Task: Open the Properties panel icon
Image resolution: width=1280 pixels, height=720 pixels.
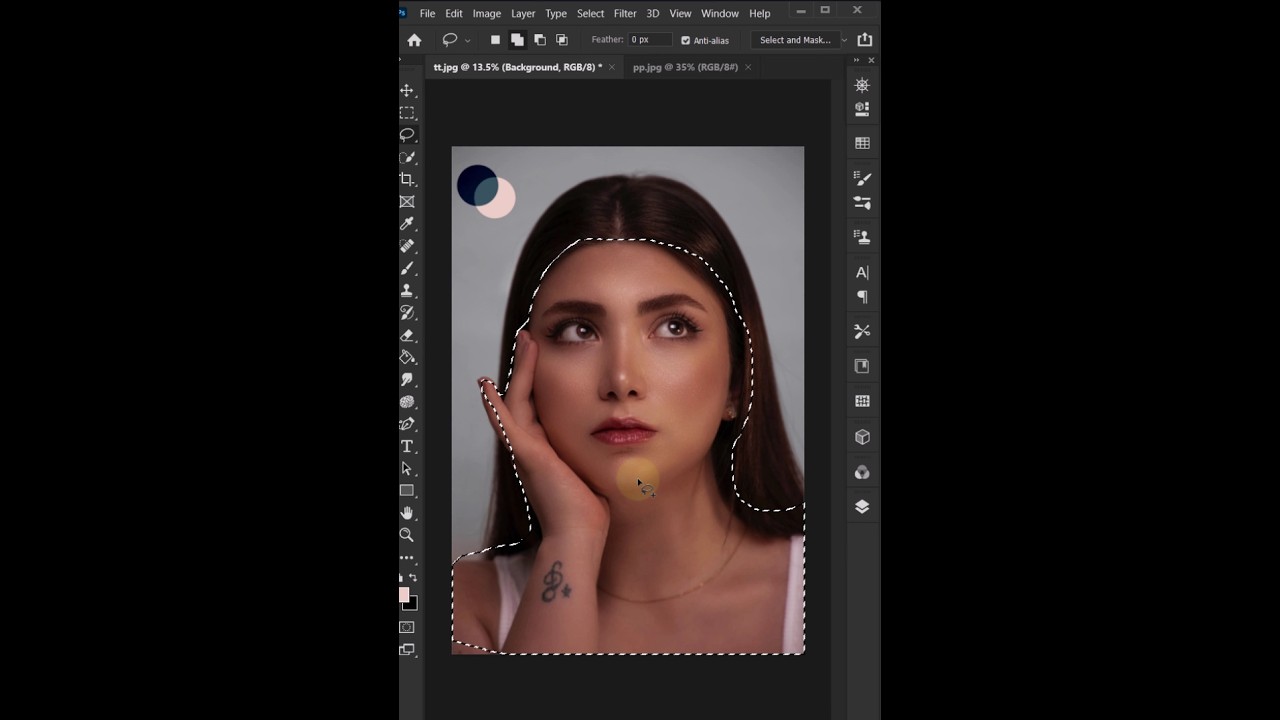Action: tap(862, 366)
